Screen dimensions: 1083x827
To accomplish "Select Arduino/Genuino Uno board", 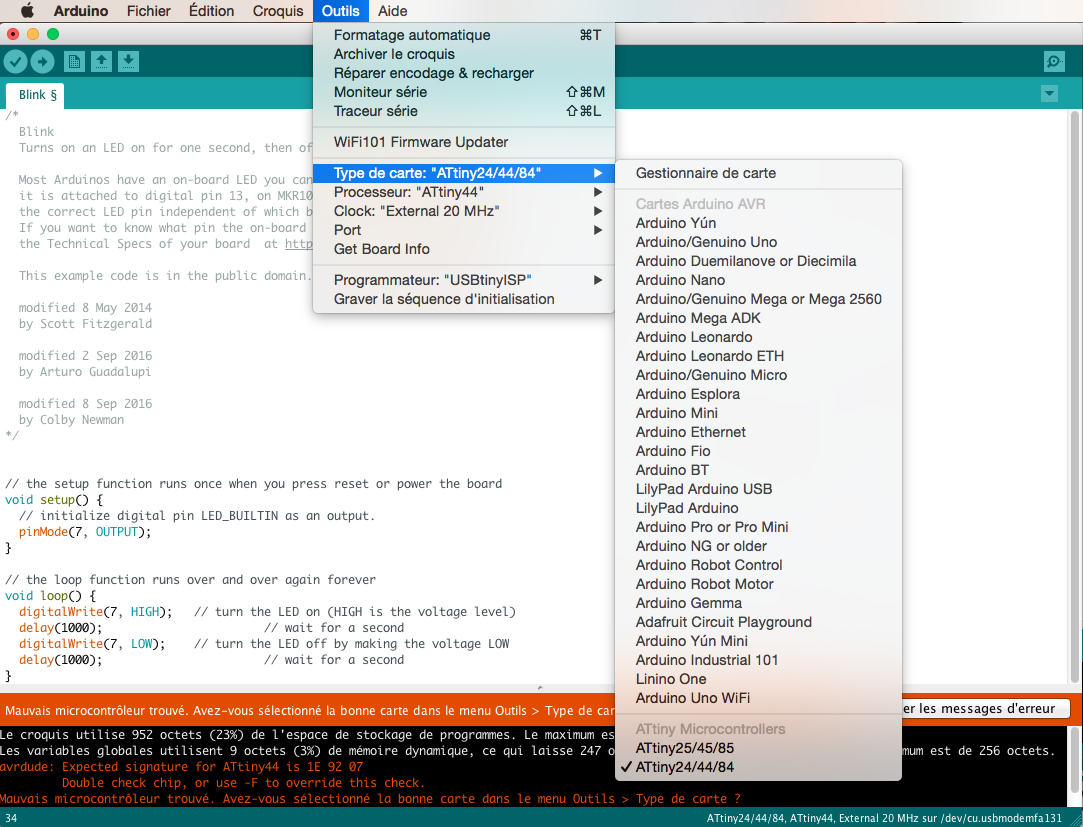I will [758, 243].
